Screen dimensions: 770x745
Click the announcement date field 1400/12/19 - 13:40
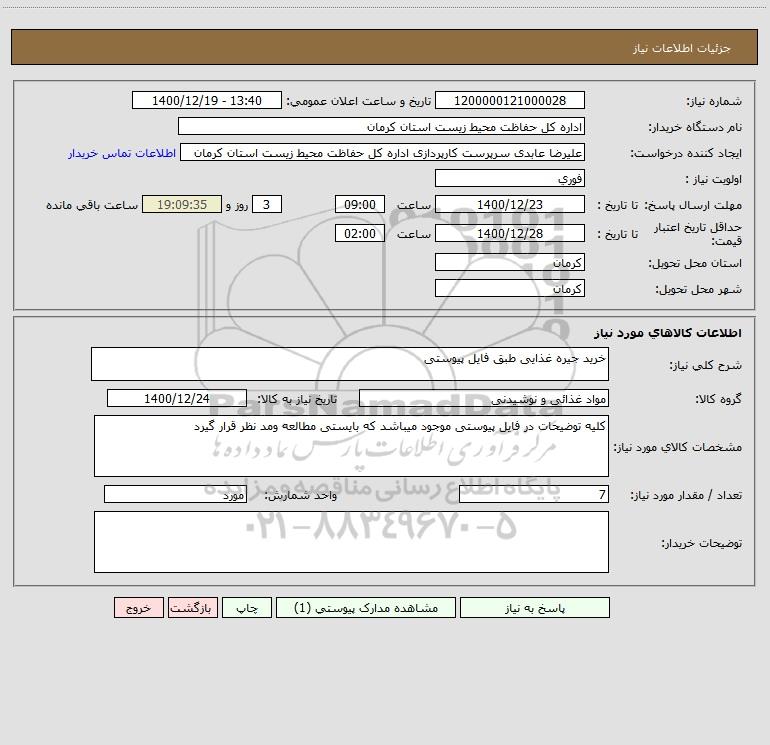(207, 100)
